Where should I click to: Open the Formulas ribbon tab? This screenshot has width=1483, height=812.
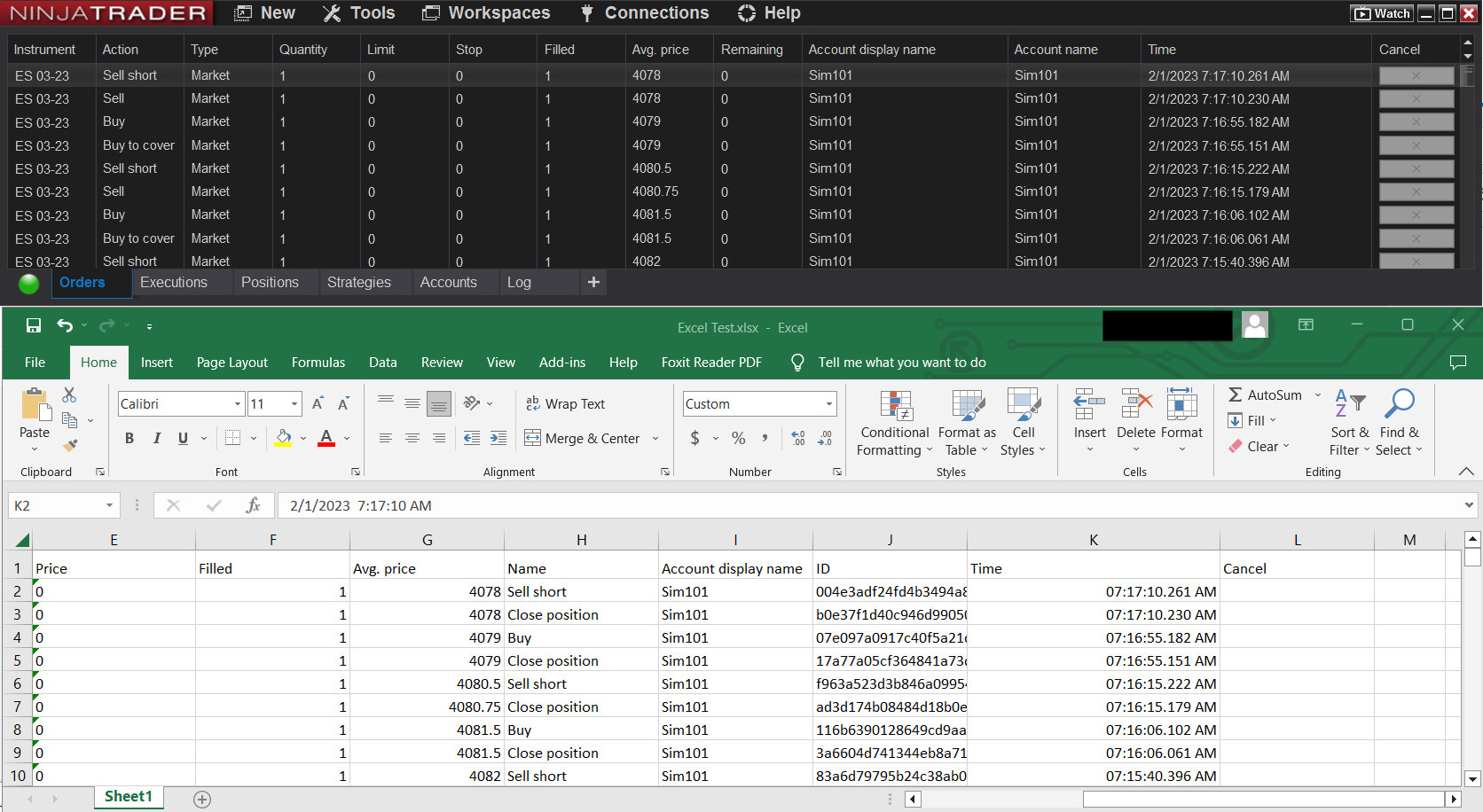tap(318, 363)
